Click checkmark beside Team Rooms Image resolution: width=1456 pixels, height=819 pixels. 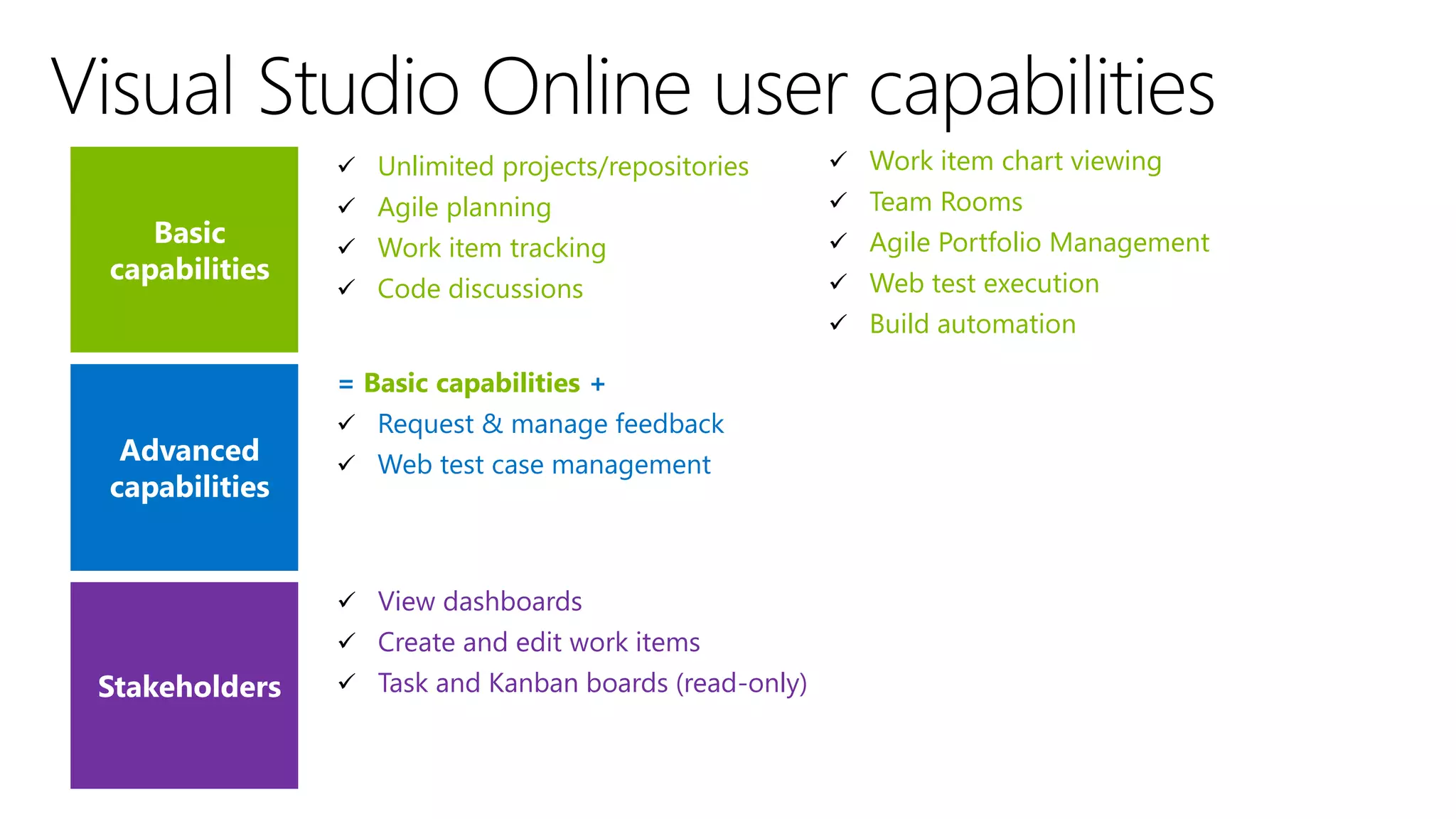click(838, 201)
